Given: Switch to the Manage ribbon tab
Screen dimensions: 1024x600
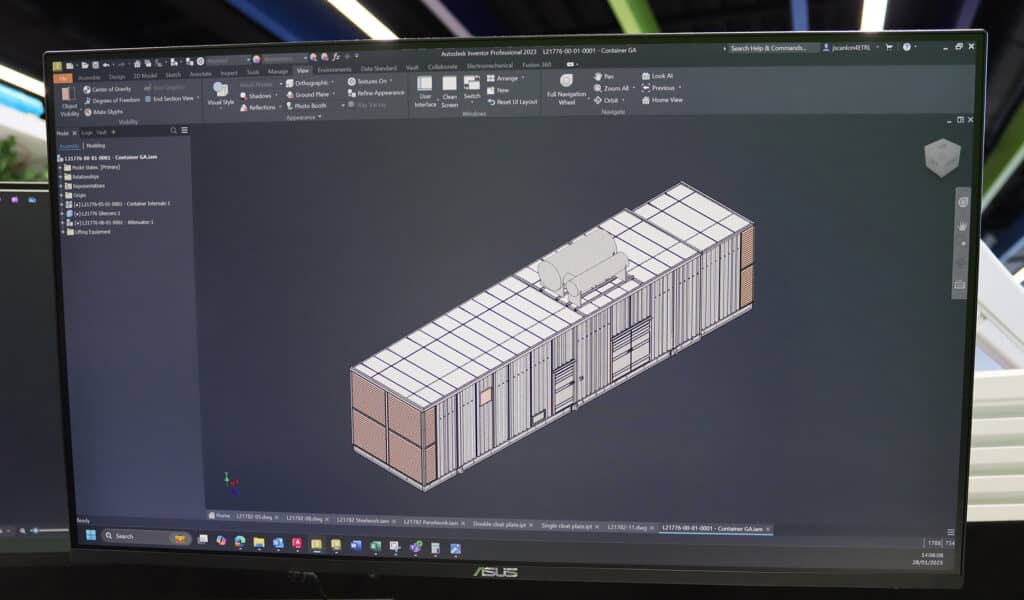Looking at the screenshot, I should click(278, 71).
